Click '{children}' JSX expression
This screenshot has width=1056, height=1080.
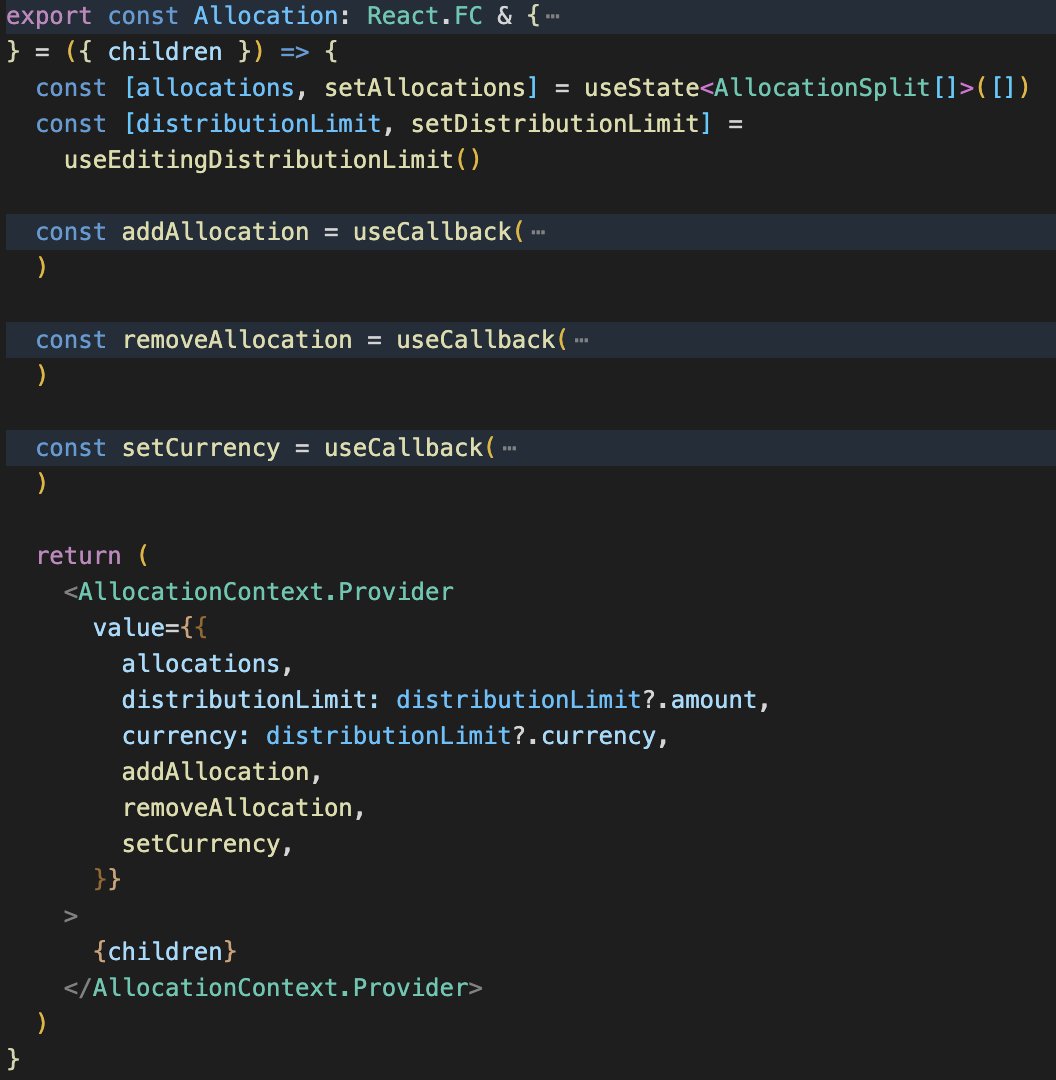tap(165, 952)
